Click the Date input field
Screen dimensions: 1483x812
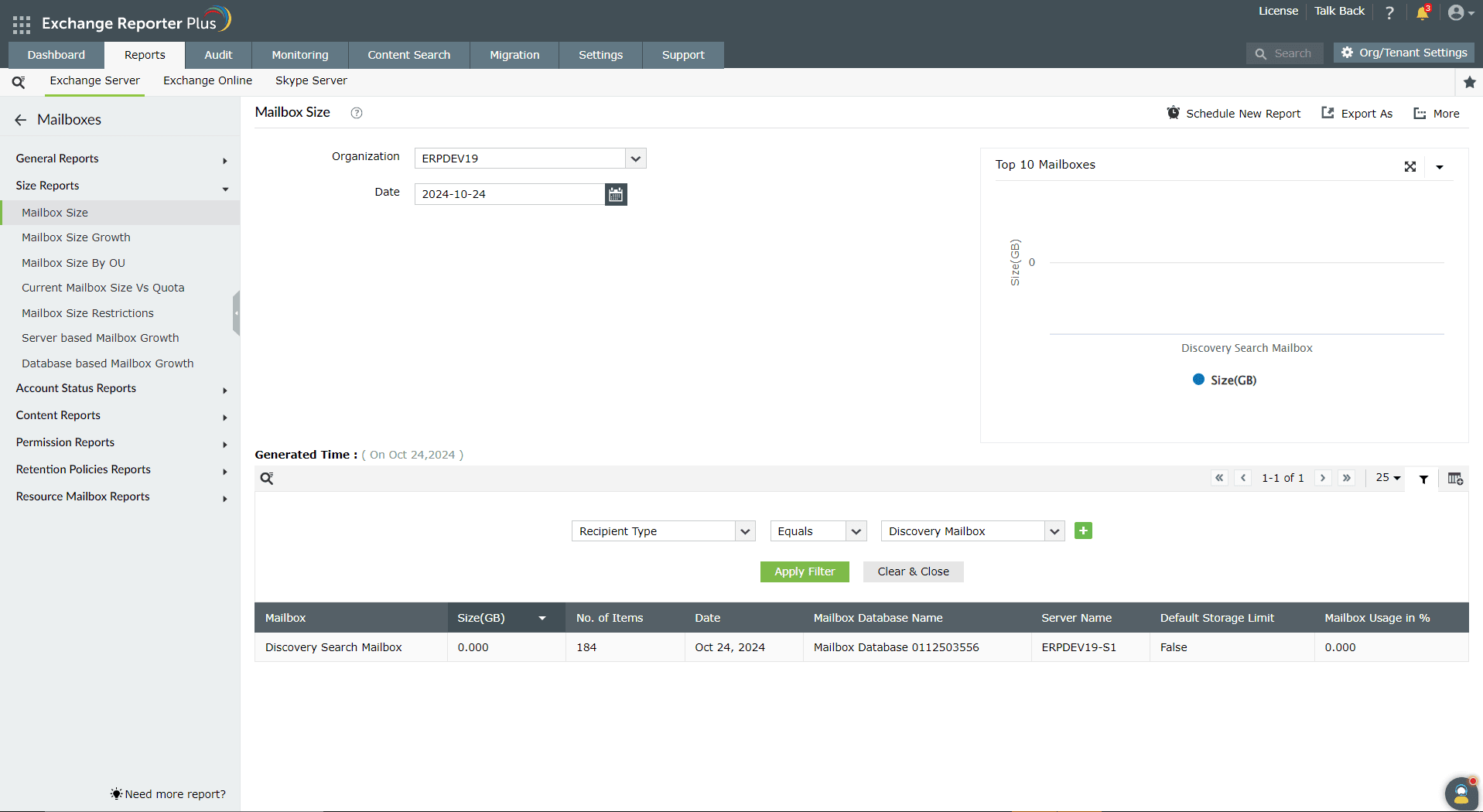click(x=510, y=194)
